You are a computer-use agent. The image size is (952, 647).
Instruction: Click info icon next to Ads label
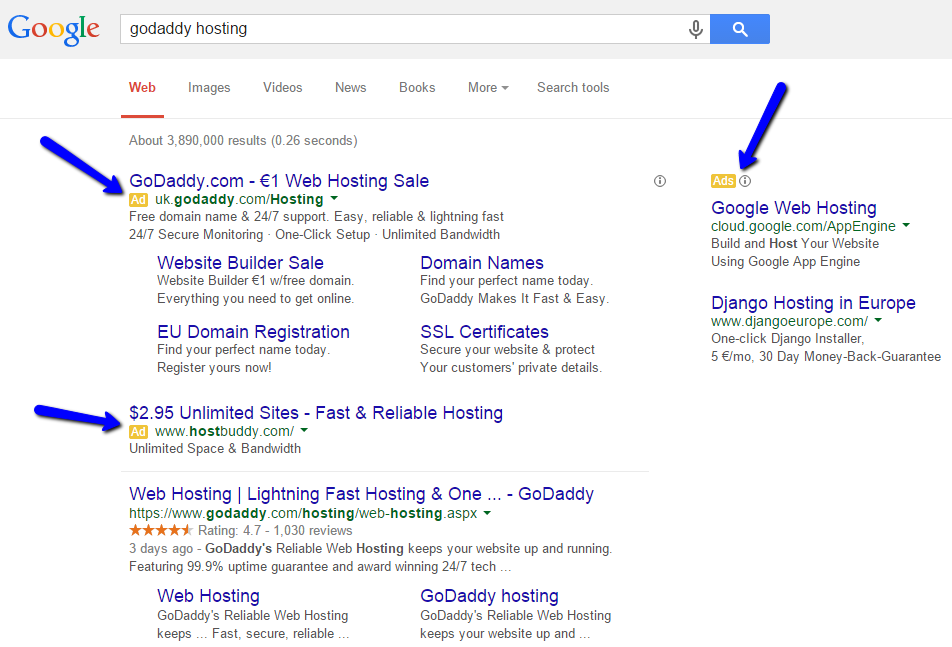click(x=745, y=181)
